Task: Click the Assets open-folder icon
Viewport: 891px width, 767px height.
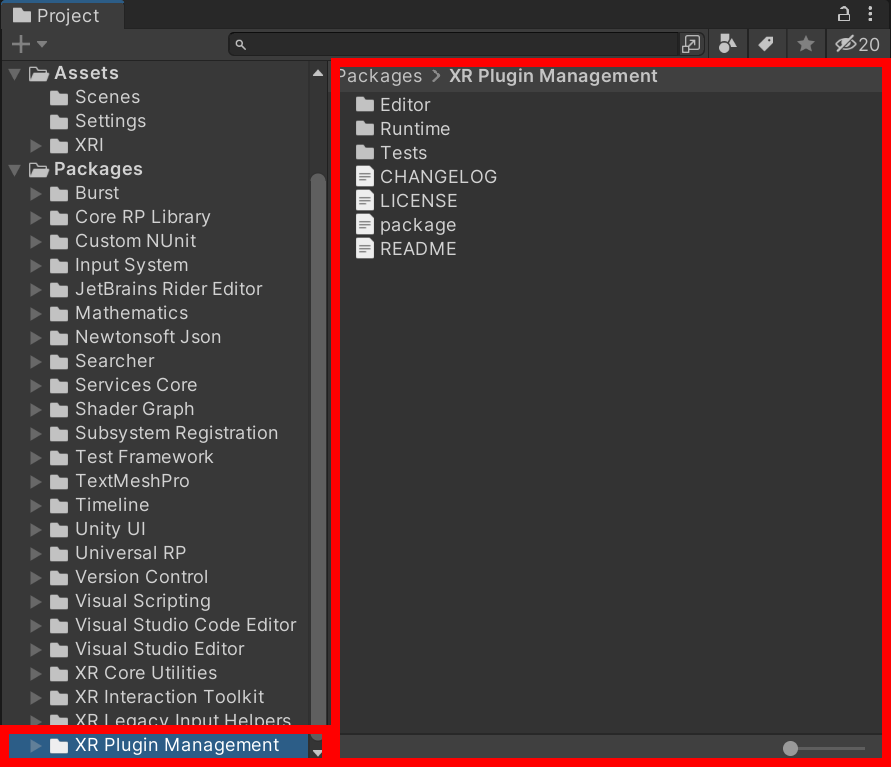Action: click(x=39, y=74)
